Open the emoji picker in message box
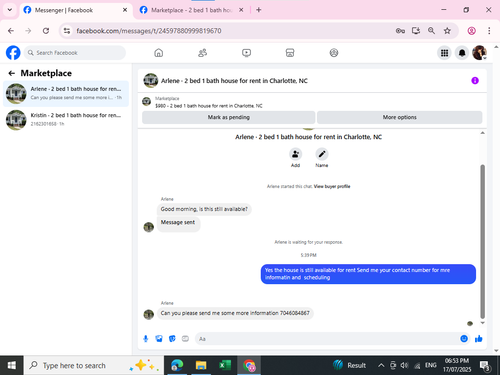Screen dimensions: 500x375 464,339
